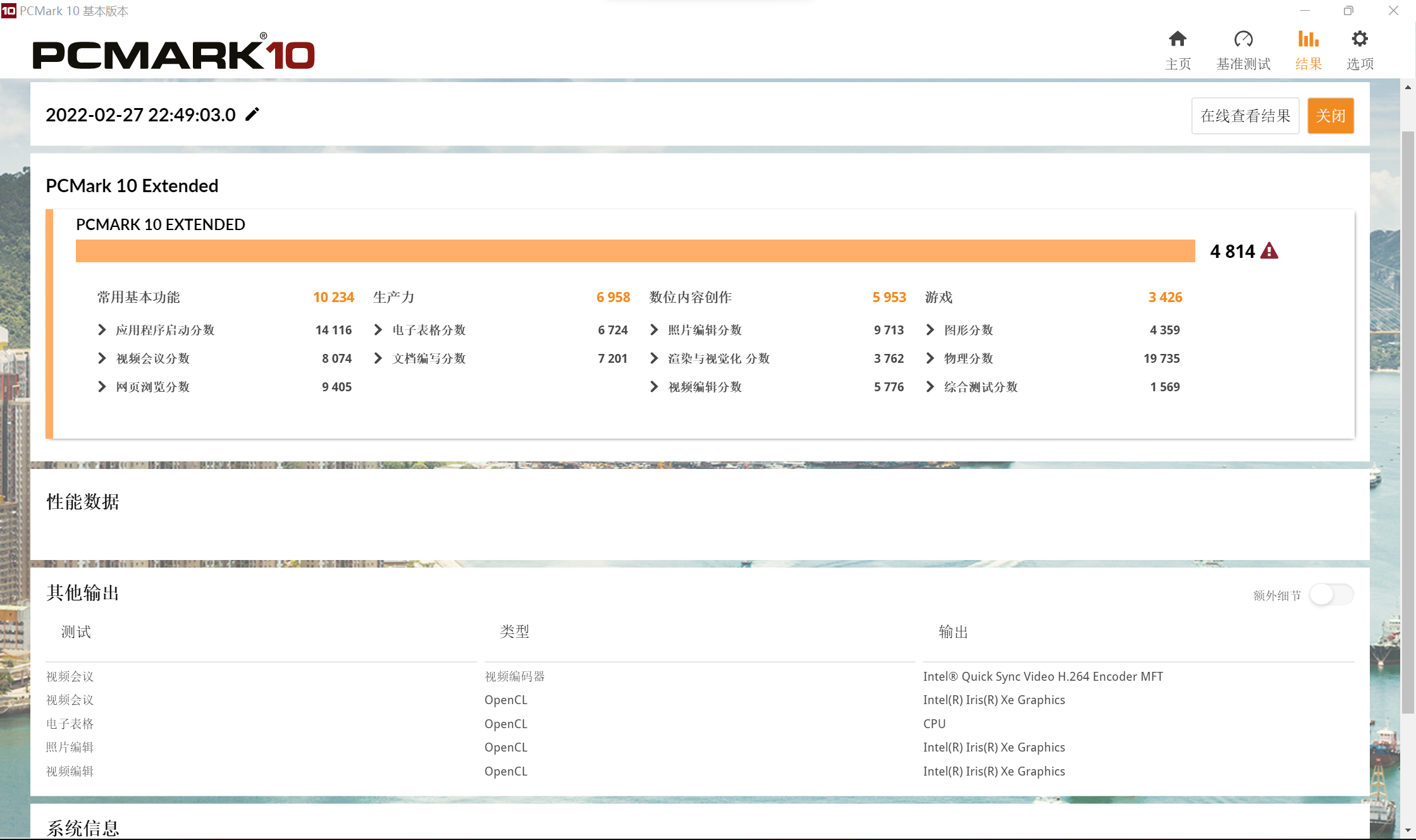Click the scrollbar up arrow
1416x840 pixels.
point(1408,87)
